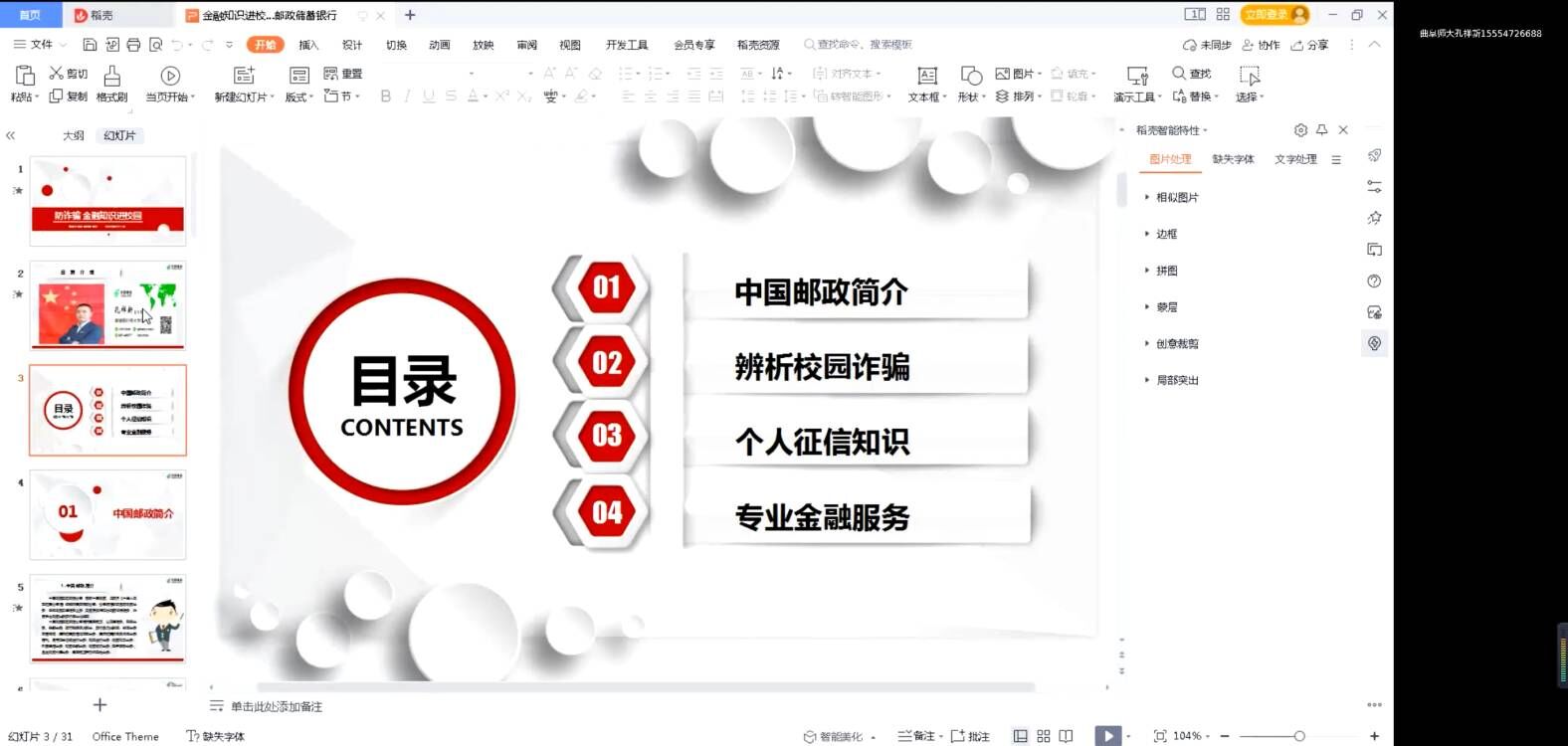Toggle notes pane with 备注 button
Screen dimensions: 1568x746
916,736
